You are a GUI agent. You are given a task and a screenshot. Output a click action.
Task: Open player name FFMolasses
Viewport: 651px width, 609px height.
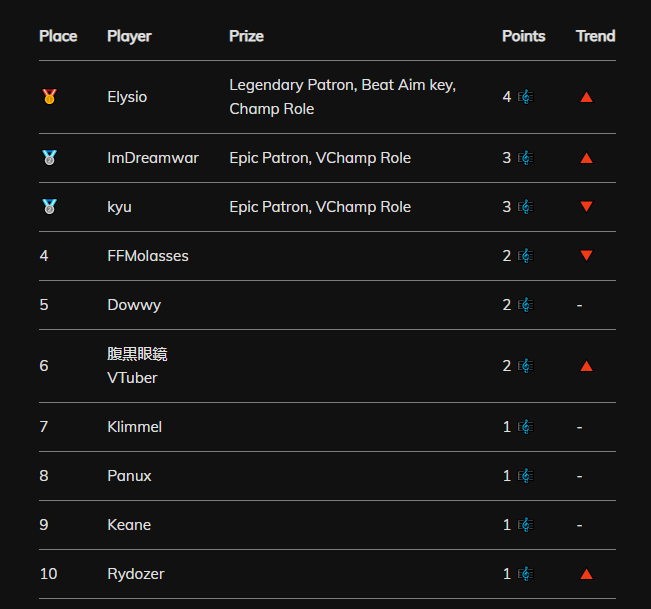148,256
